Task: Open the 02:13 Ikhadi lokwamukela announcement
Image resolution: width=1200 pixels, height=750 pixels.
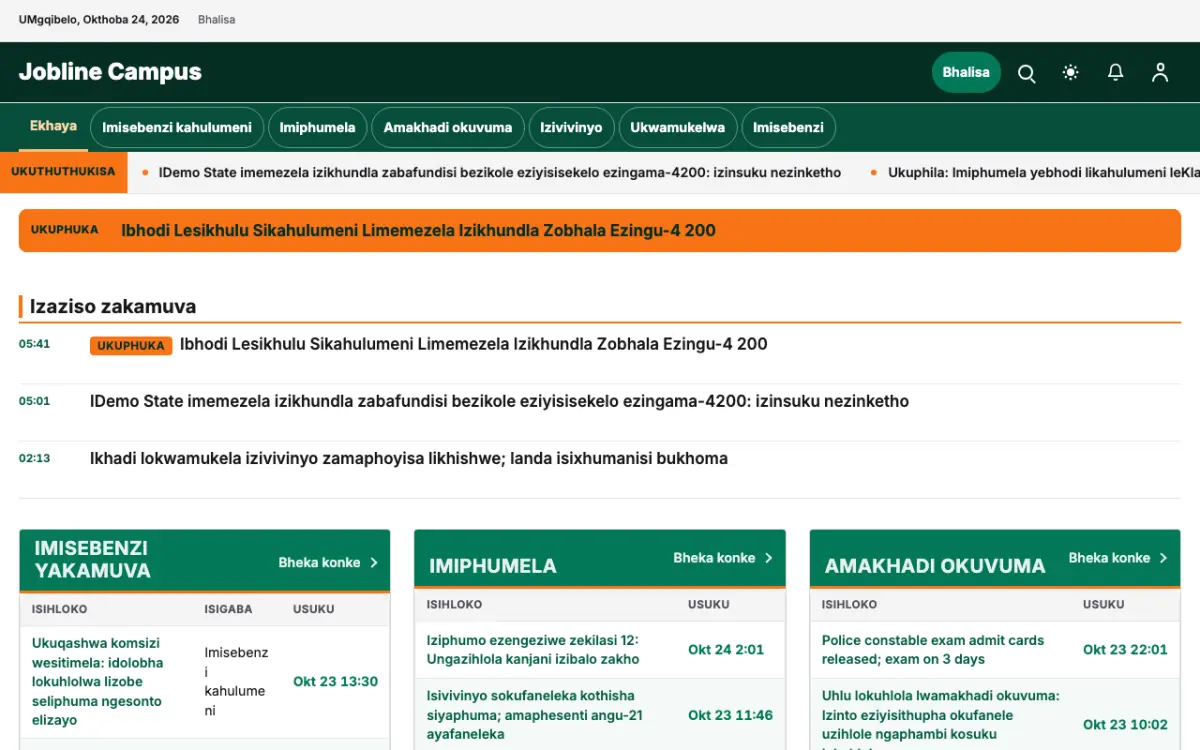Action: 409,458
